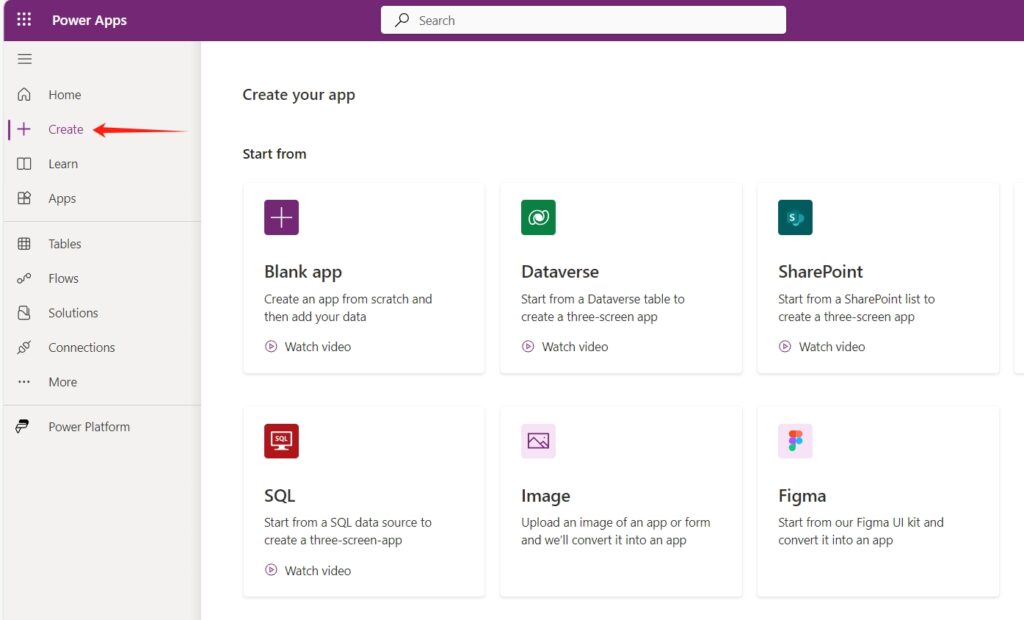
Task: Open the Dataverse card title
Action: (560, 272)
